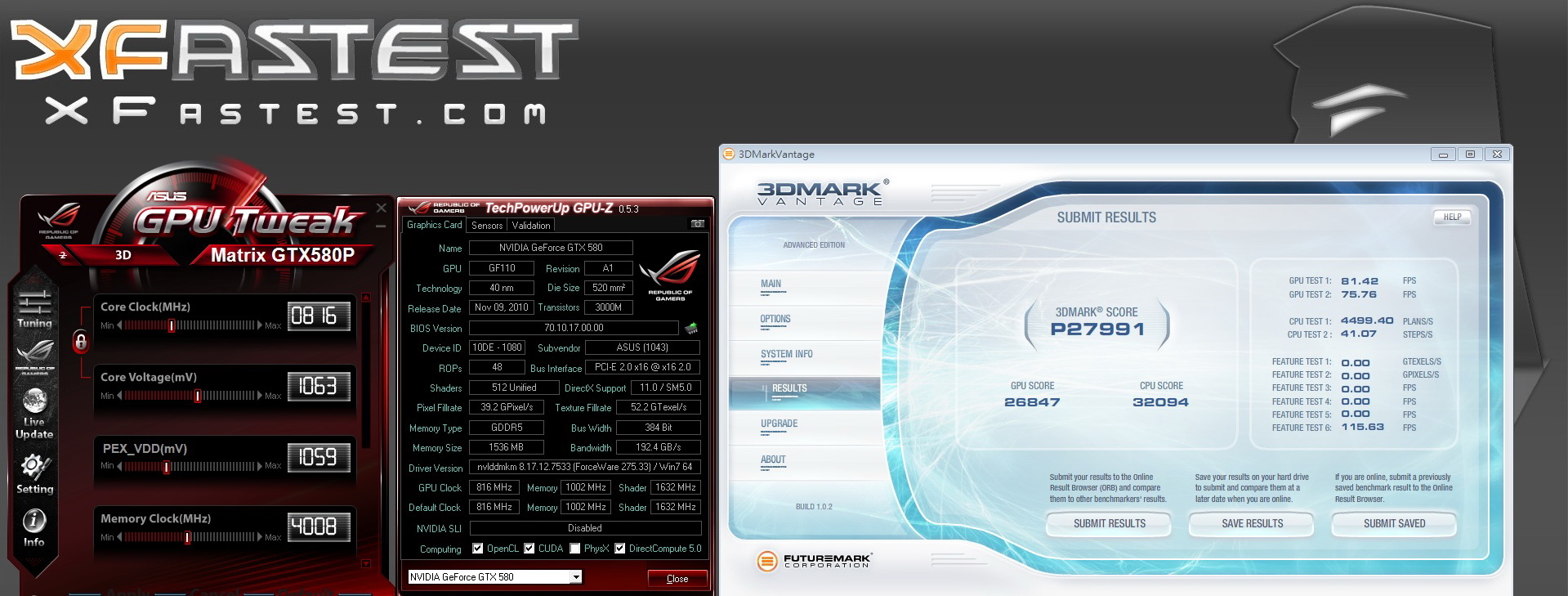The image size is (1568, 596).
Task: Enable the PhysX checkbox
Action: (x=575, y=549)
